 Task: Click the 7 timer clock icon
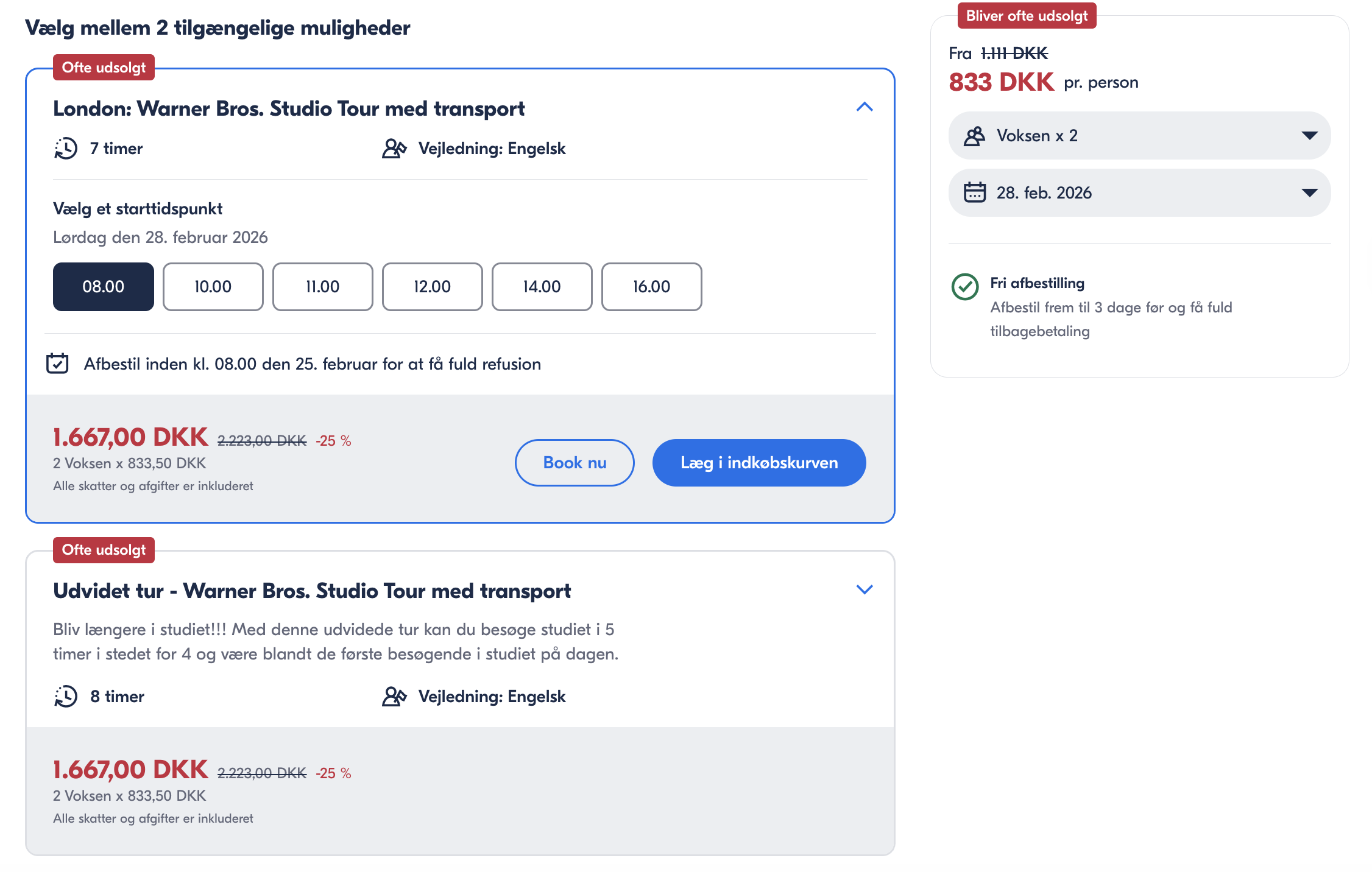(66, 149)
